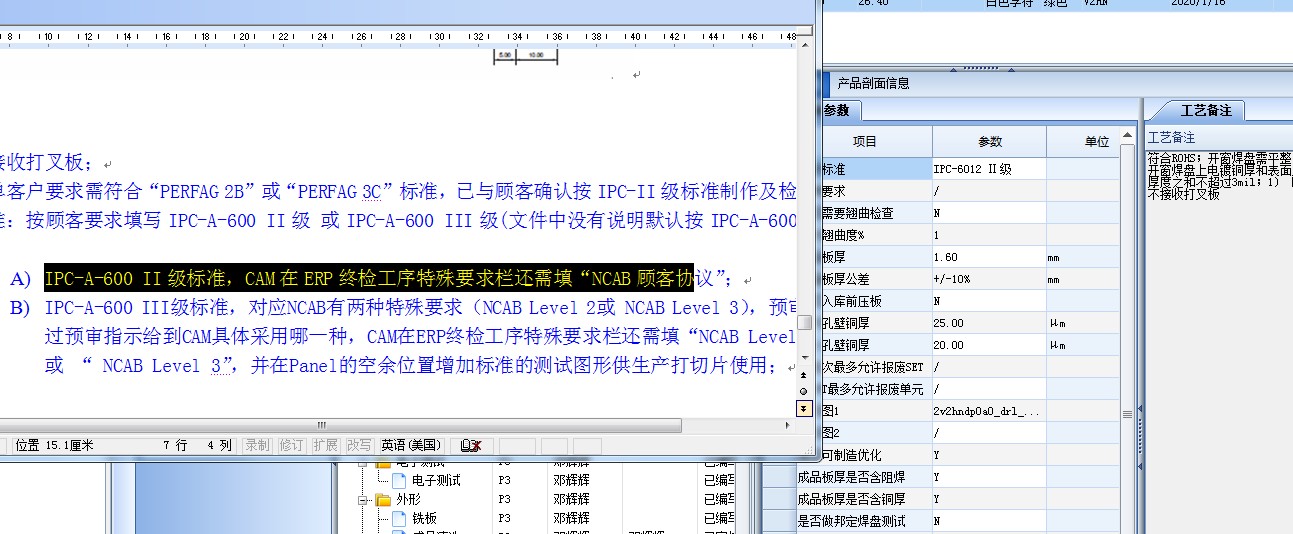Click the vertical scrollbar thumb in document
Viewport: 1293px width, 534px height.
pos(804,323)
